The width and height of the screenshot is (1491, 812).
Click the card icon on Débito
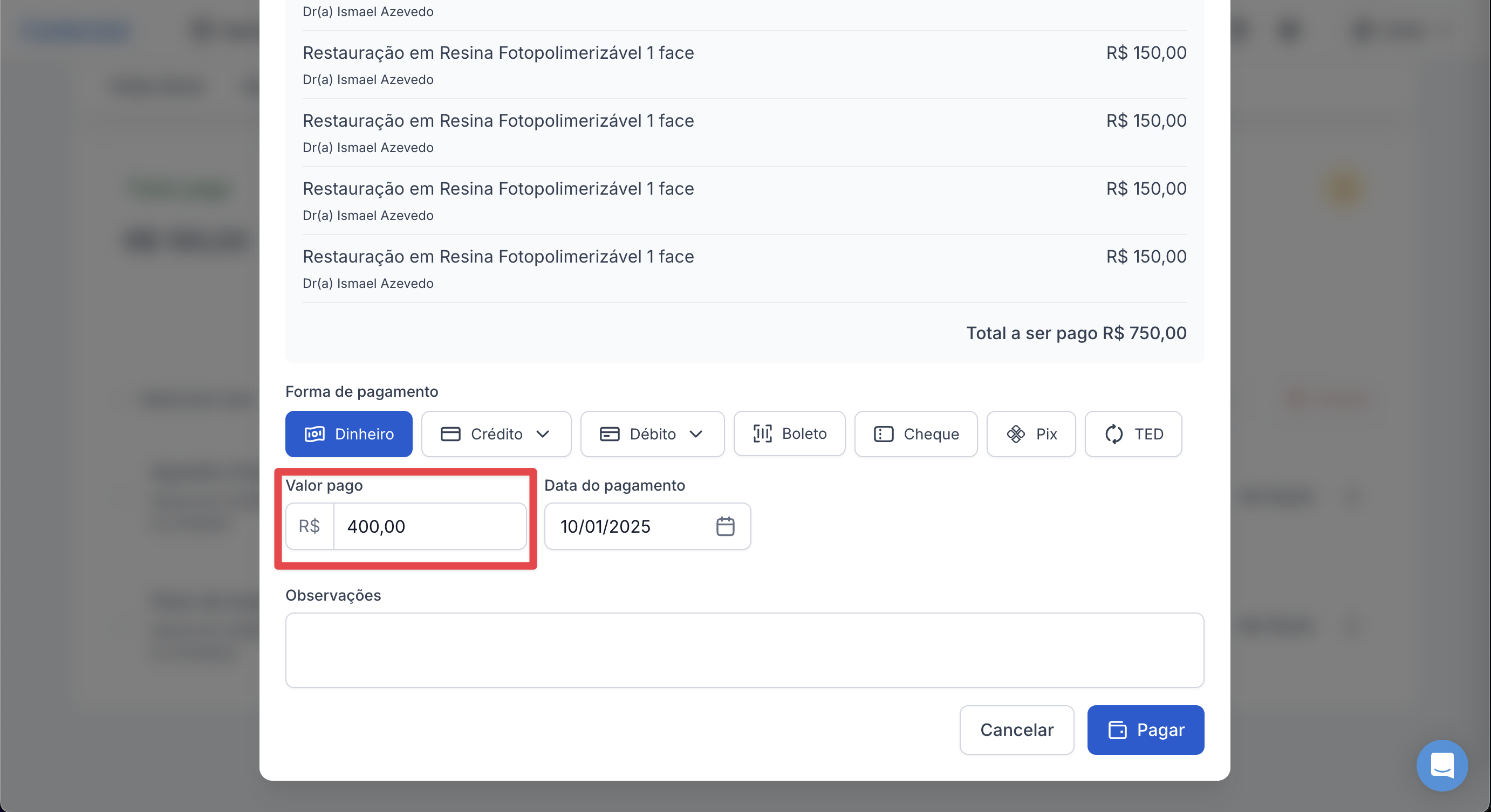pos(609,433)
